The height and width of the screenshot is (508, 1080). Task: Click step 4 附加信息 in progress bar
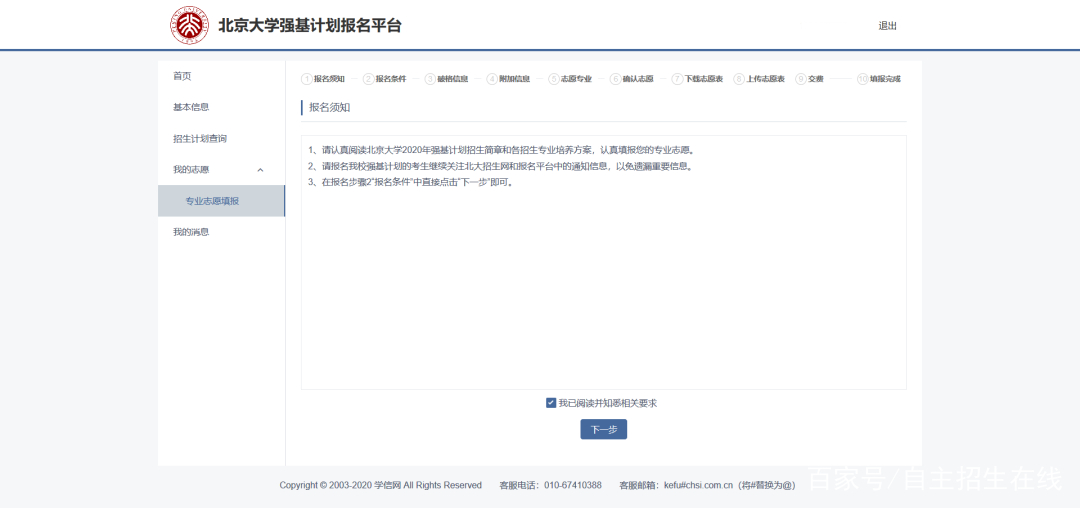[508, 79]
